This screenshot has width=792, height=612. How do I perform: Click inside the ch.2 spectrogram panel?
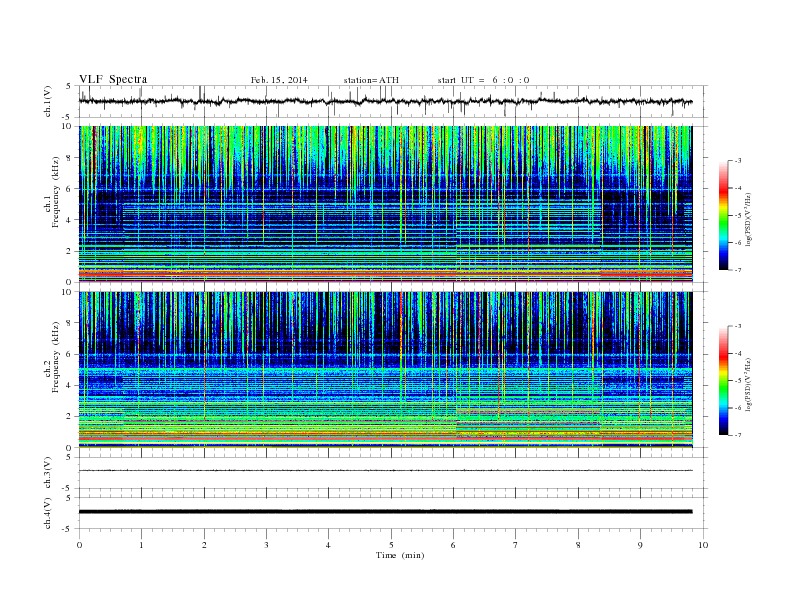coord(385,370)
